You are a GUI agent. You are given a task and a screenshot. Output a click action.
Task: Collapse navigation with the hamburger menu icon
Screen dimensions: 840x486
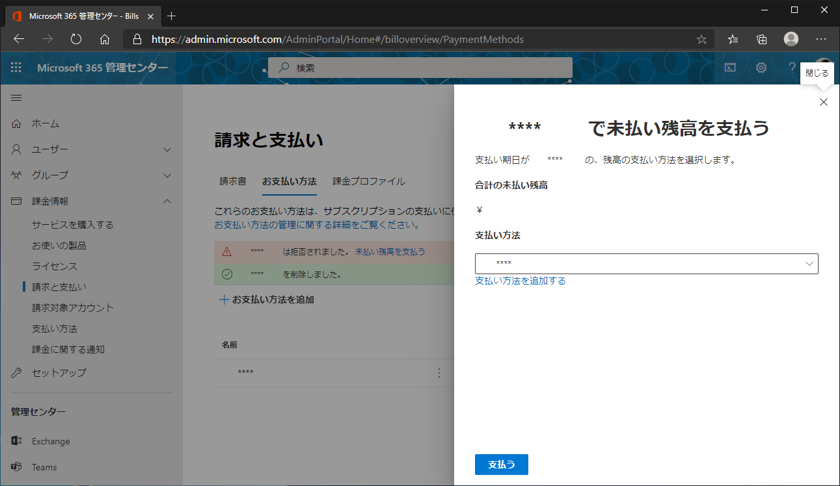click(16, 98)
